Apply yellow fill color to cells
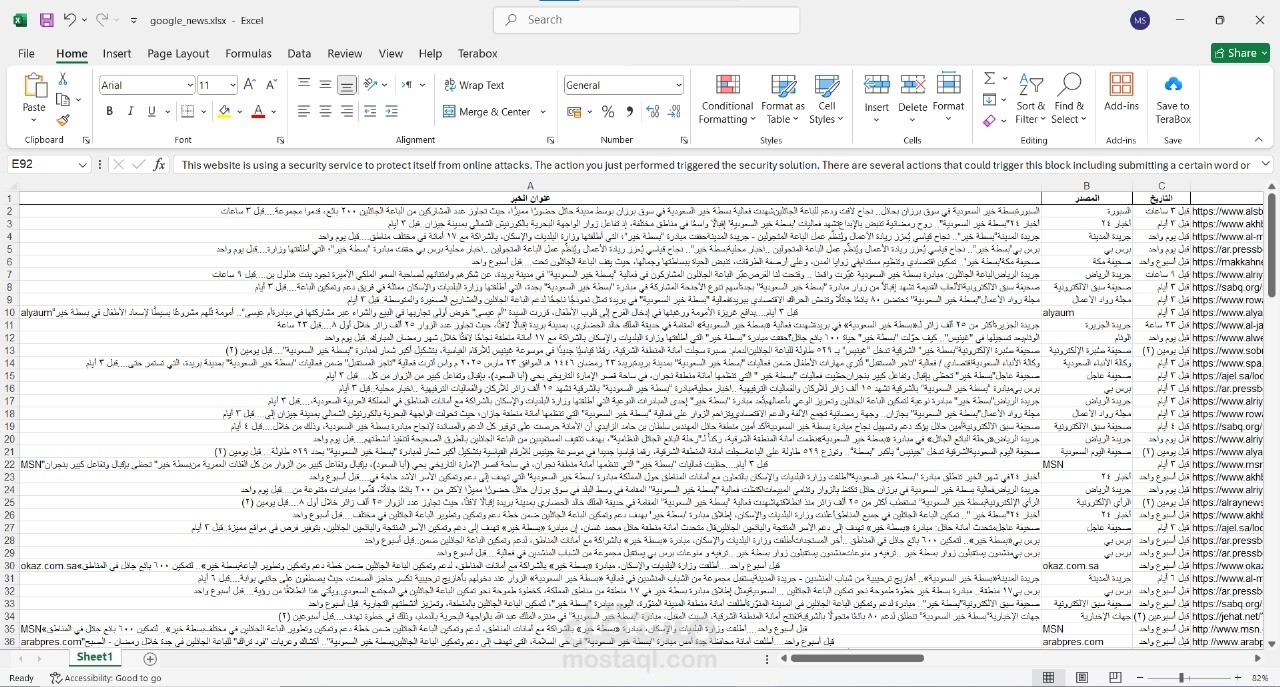 pyautogui.click(x=224, y=111)
